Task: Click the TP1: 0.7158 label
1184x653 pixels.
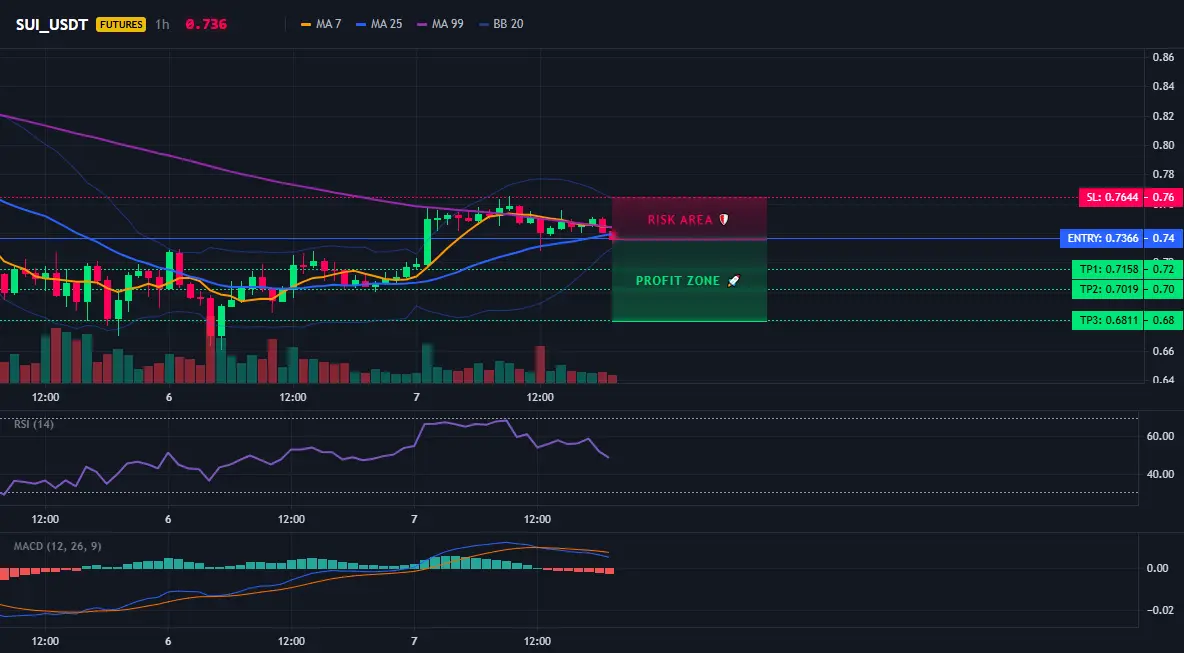Action: (x=1108, y=269)
